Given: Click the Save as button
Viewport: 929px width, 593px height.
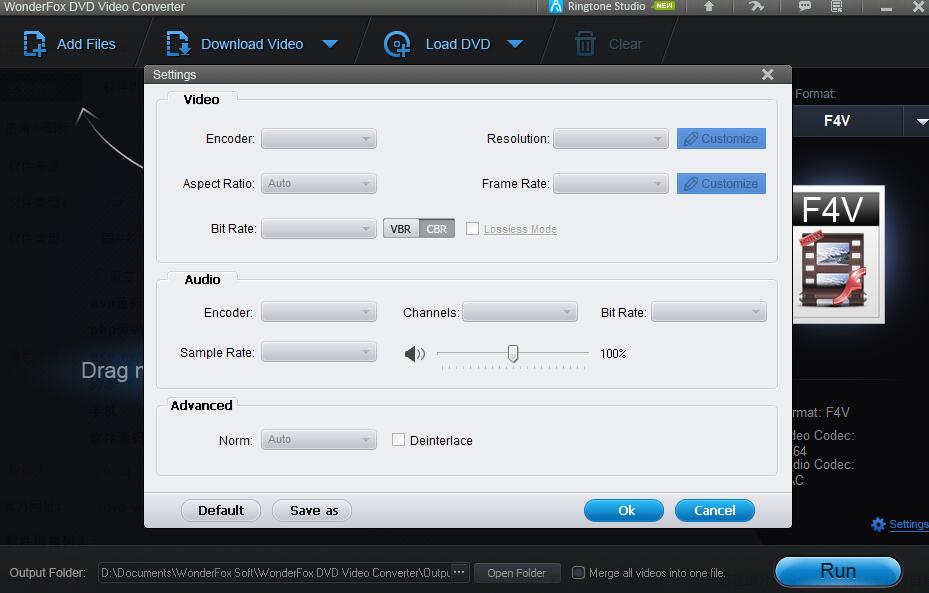Looking at the screenshot, I should pyautogui.click(x=312, y=510).
